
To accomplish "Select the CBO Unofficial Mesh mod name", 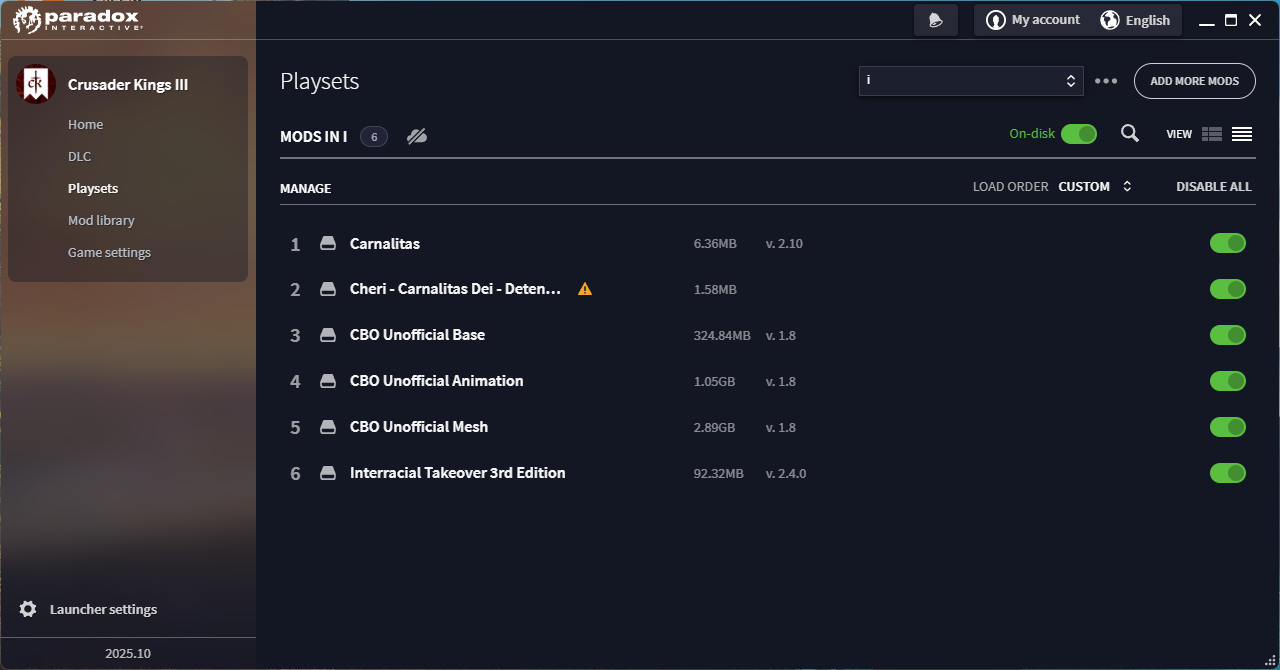I will click(x=419, y=427).
